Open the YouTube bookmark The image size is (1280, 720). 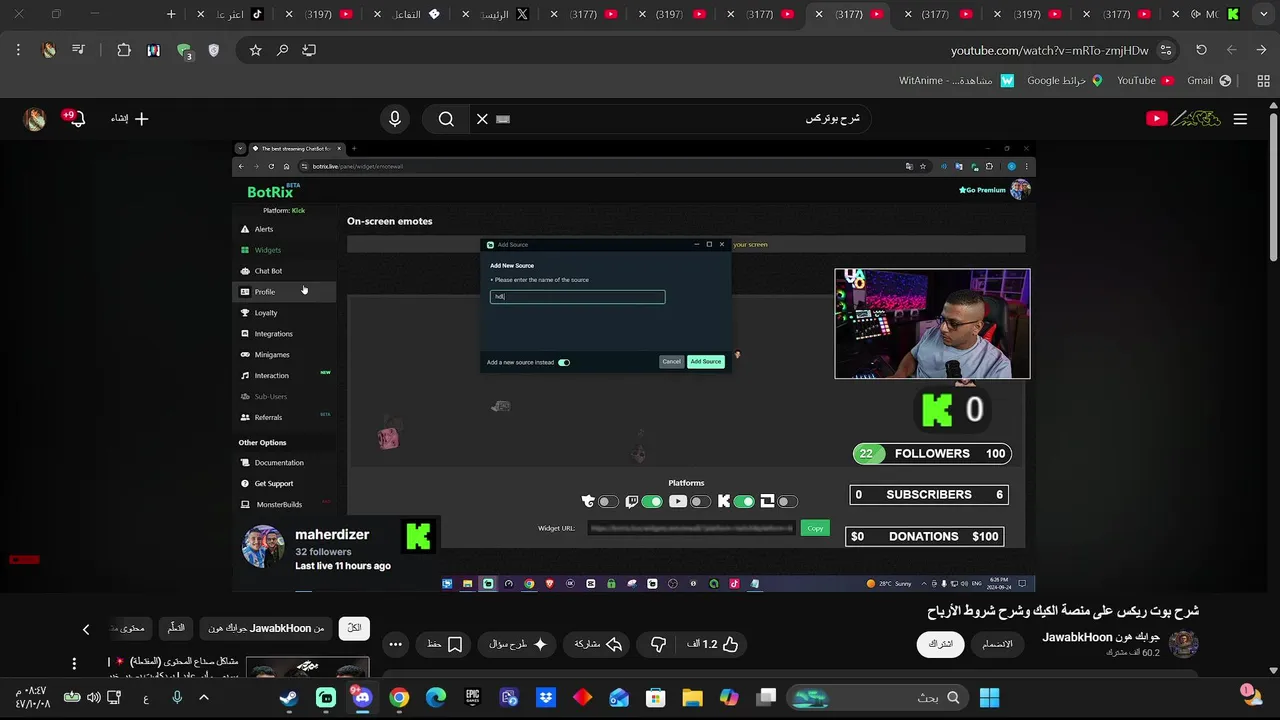[x=1144, y=80]
